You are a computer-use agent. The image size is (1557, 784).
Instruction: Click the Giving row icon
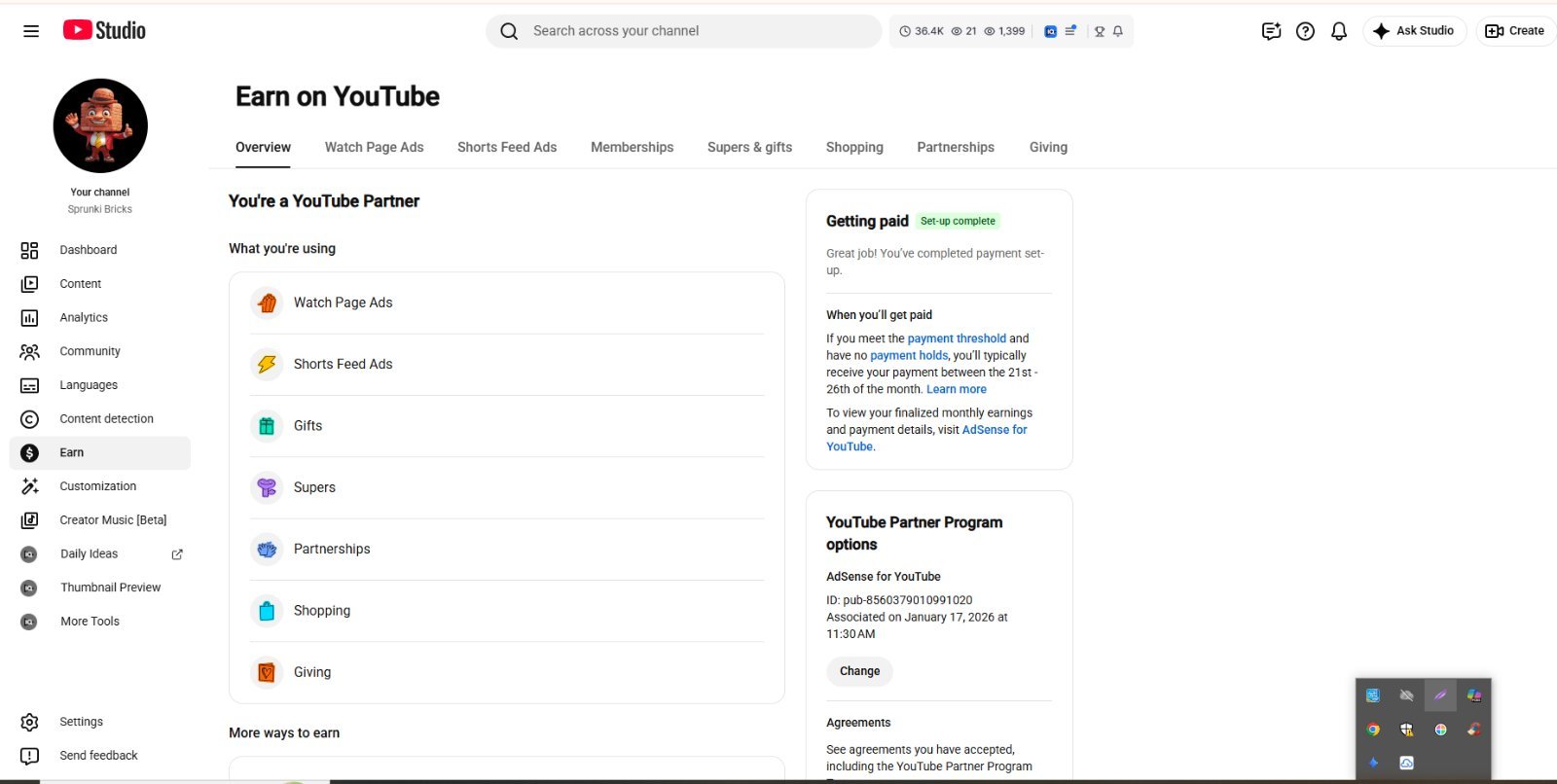tap(267, 672)
